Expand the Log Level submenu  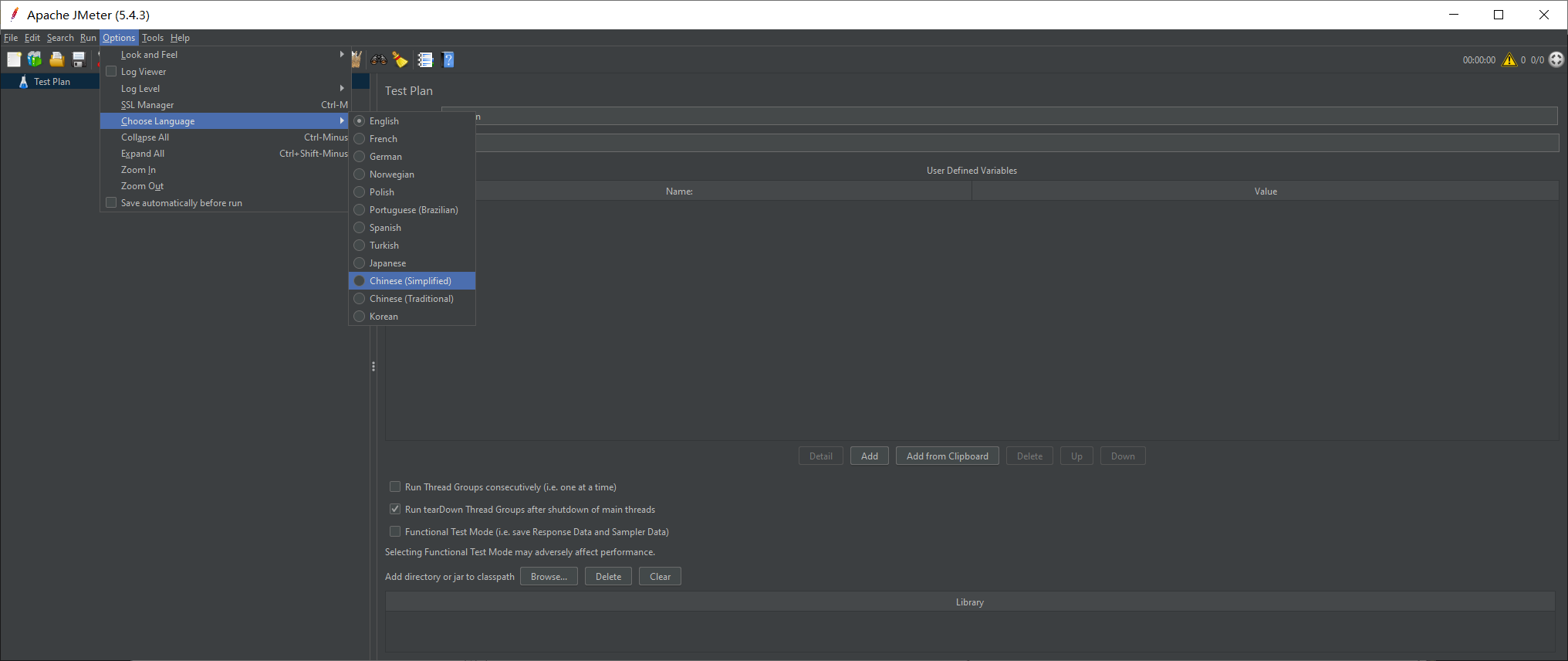pyautogui.click(x=225, y=89)
